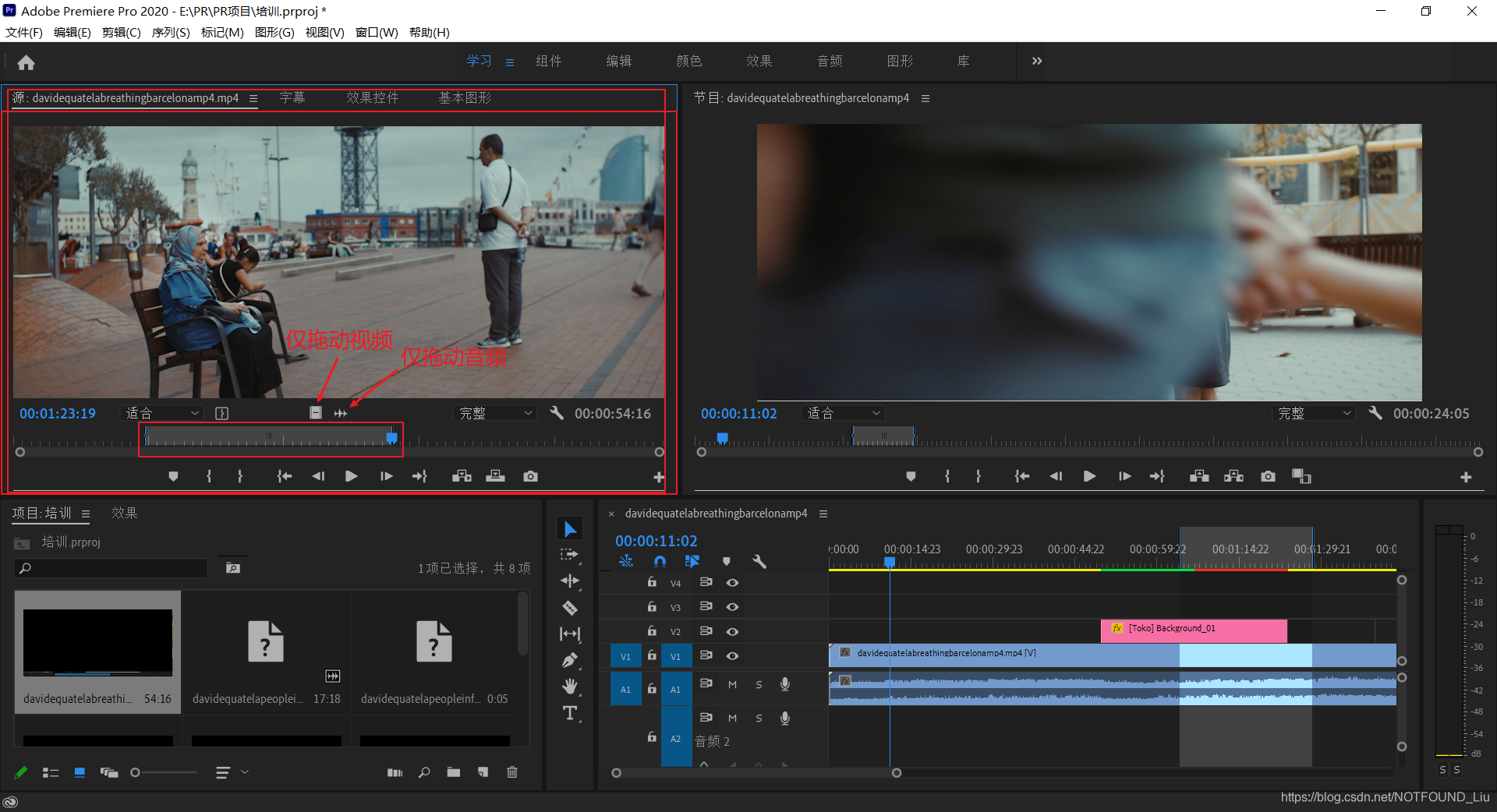The width and height of the screenshot is (1497, 812).
Task: Click timeline horizontal zoom scrollbar
Action: pos(756,773)
